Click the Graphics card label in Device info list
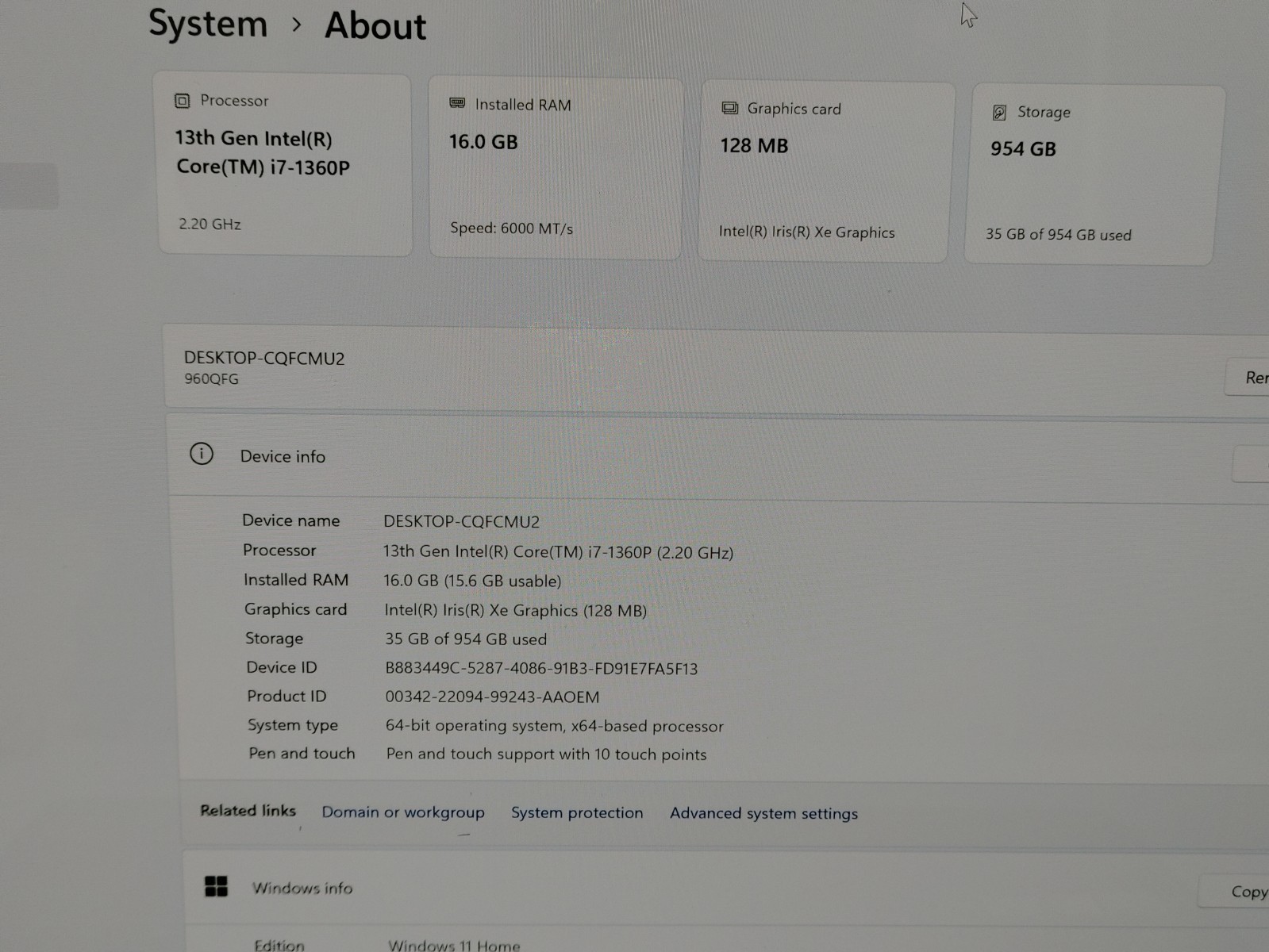The image size is (1269, 952). [x=295, y=609]
